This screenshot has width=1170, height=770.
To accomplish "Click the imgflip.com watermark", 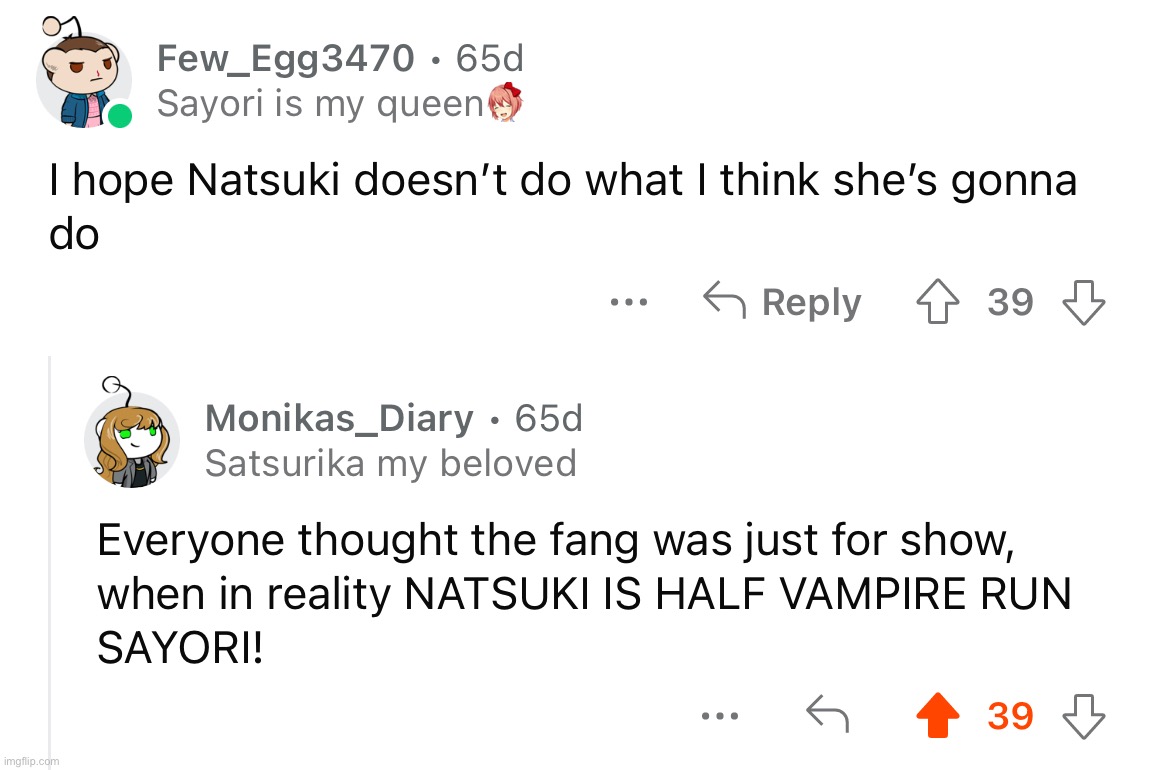I will coord(30,761).
